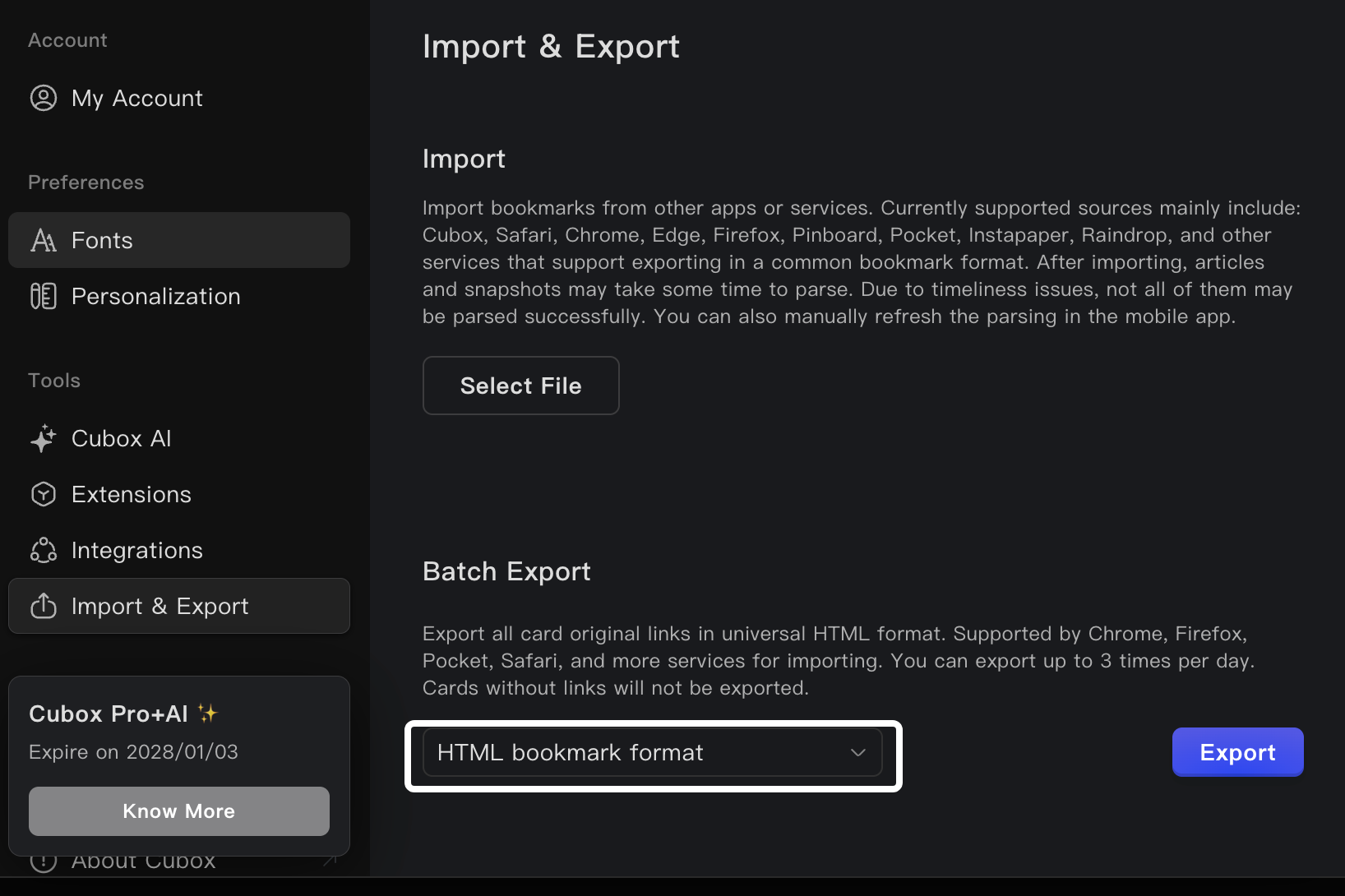Click the Extensions hexagon icon
The height and width of the screenshot is (896, 1345).
click(x=44, y=494)
